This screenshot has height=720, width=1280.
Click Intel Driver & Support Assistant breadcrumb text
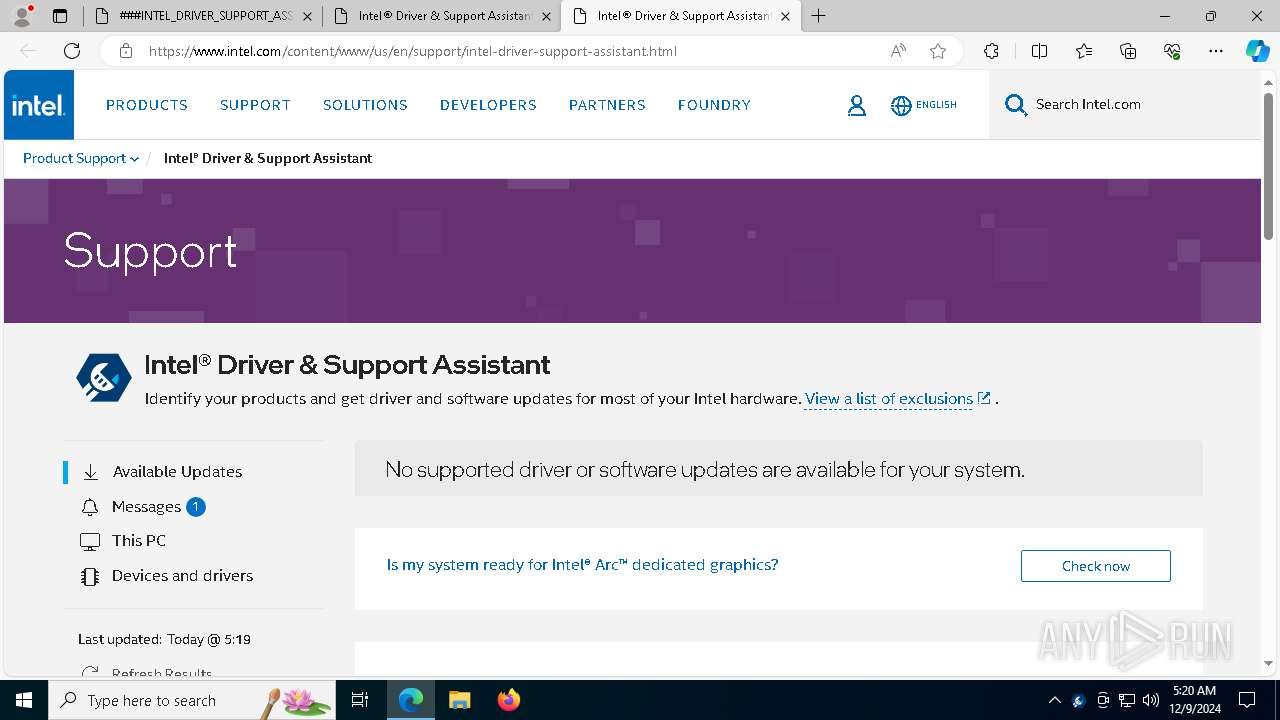268,158
